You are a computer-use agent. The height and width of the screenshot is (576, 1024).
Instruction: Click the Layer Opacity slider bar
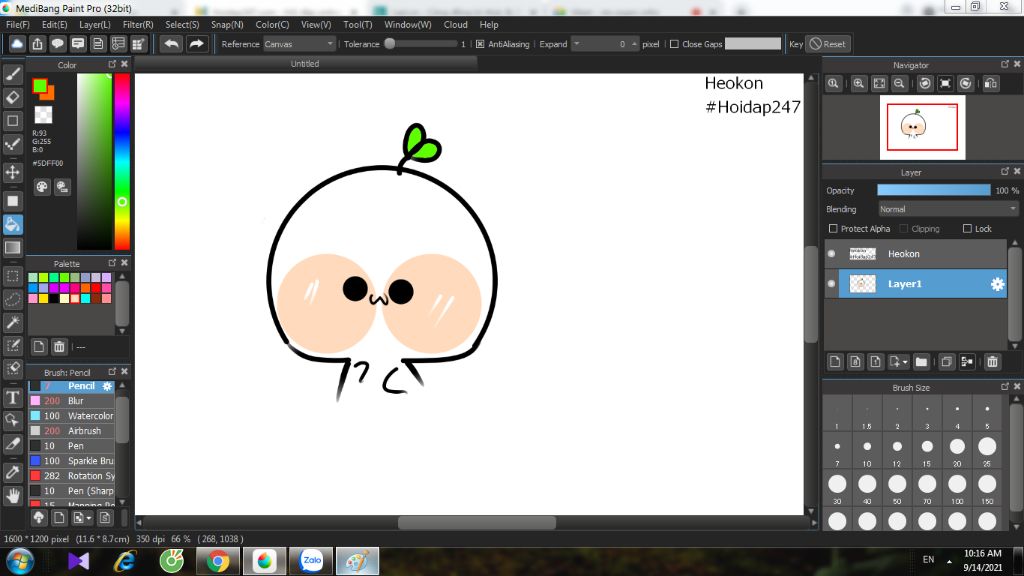(933, 190)
